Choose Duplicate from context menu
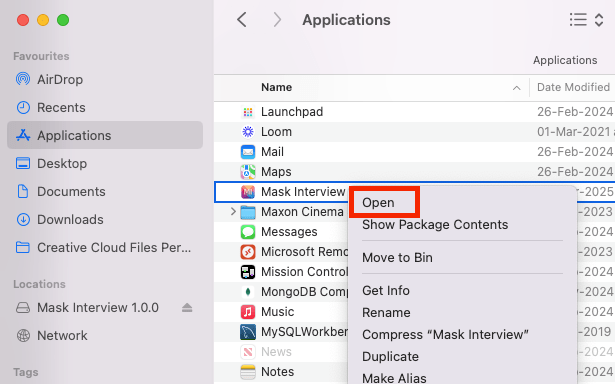This screenshot has width=615, height=384. point(391,357)
